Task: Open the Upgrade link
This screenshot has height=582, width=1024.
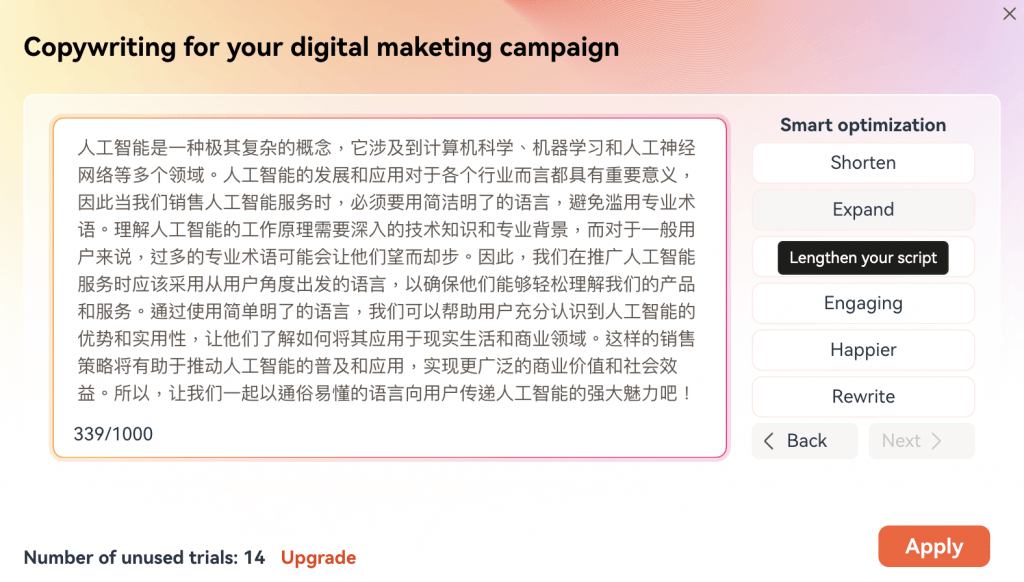Action: (x=318, y=558)
